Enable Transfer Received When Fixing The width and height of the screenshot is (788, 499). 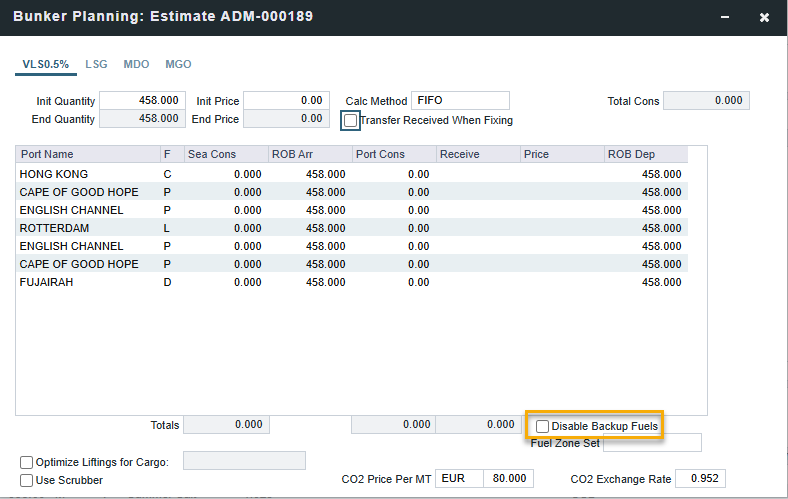[350, 121]
